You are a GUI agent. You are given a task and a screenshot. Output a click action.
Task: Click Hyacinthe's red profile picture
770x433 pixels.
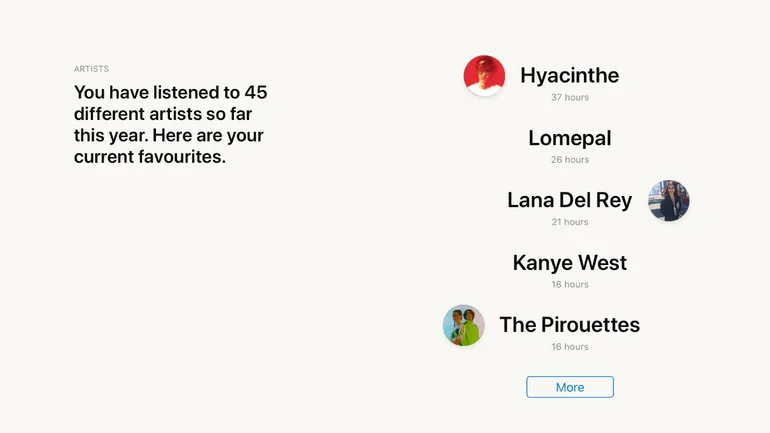[484, 76]
